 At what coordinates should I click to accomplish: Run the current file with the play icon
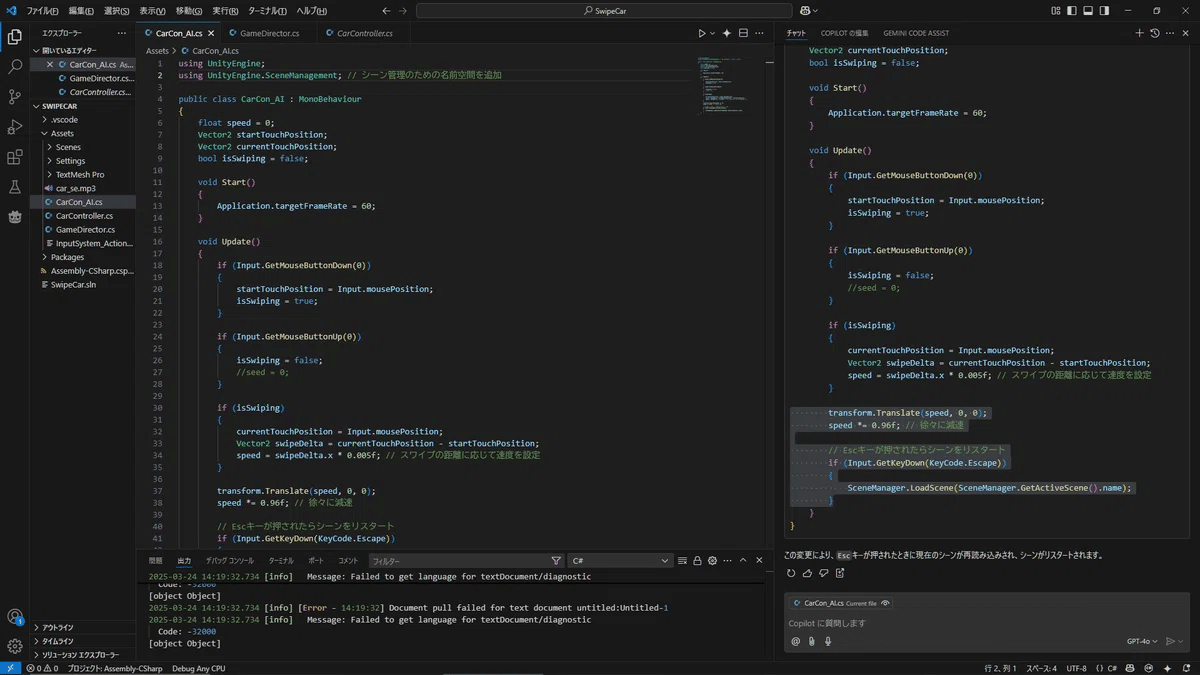pos(702,33)
